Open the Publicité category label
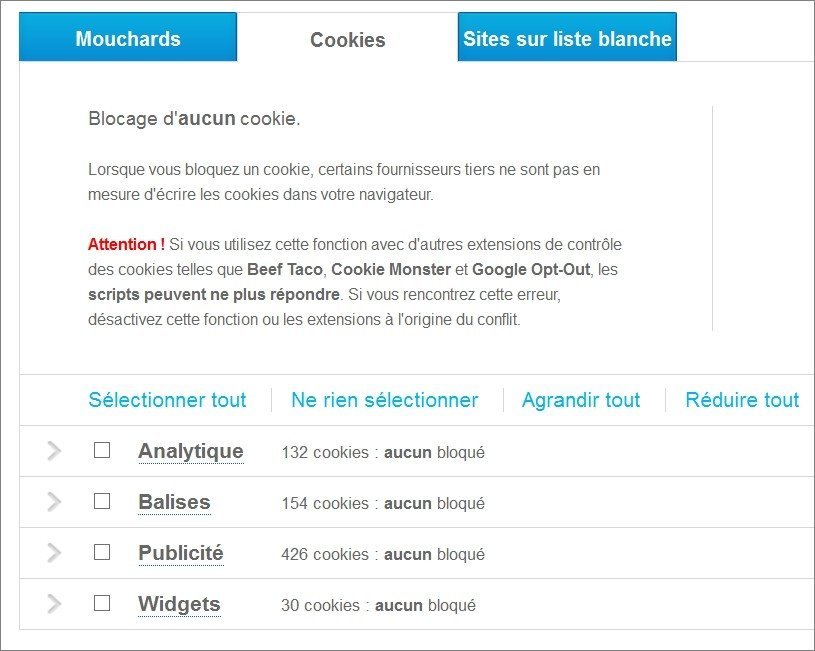Viewport: 815px width, 651px height. click(x=181, y=553)
